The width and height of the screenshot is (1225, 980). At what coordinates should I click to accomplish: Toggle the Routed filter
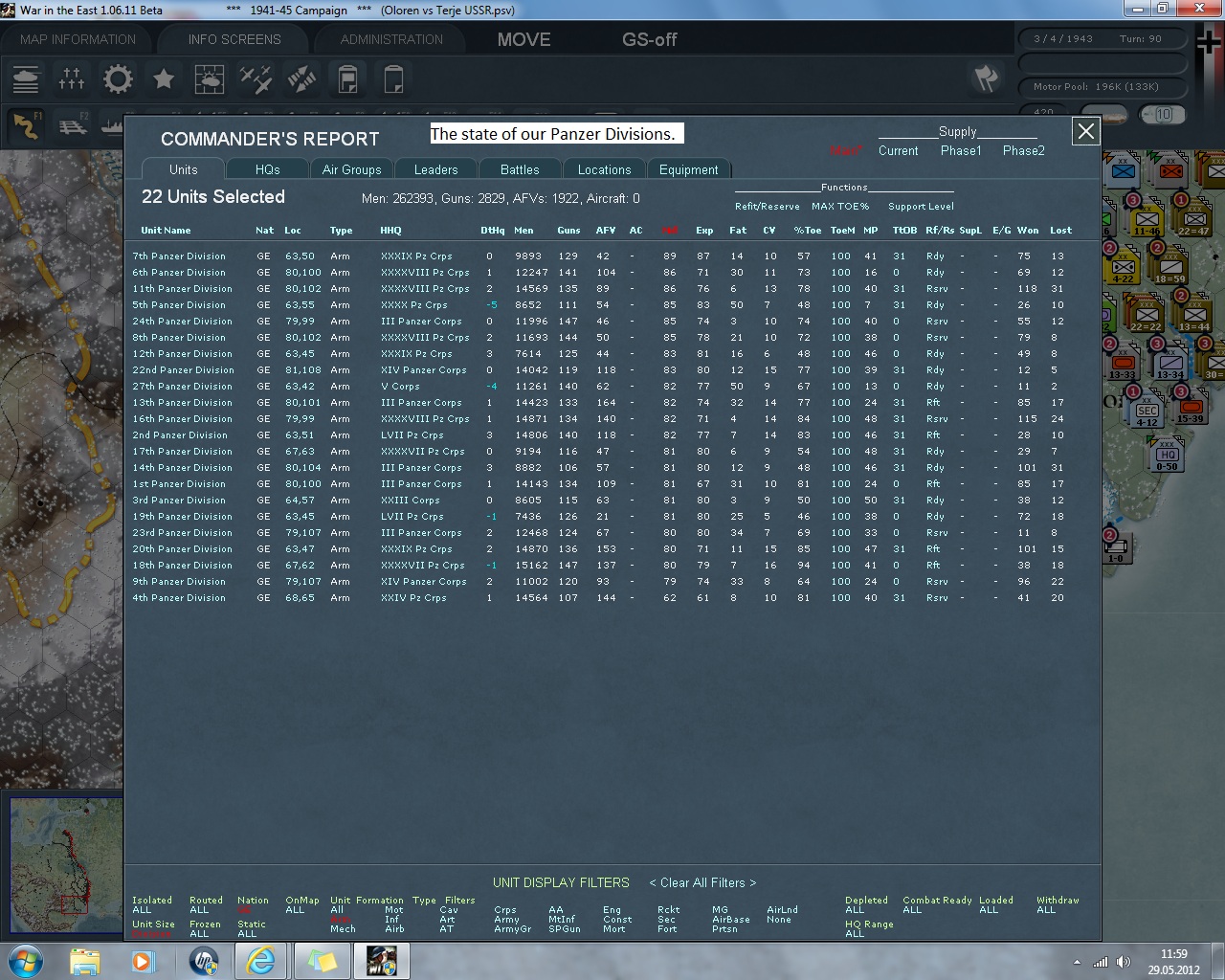(x=206, y=905)
